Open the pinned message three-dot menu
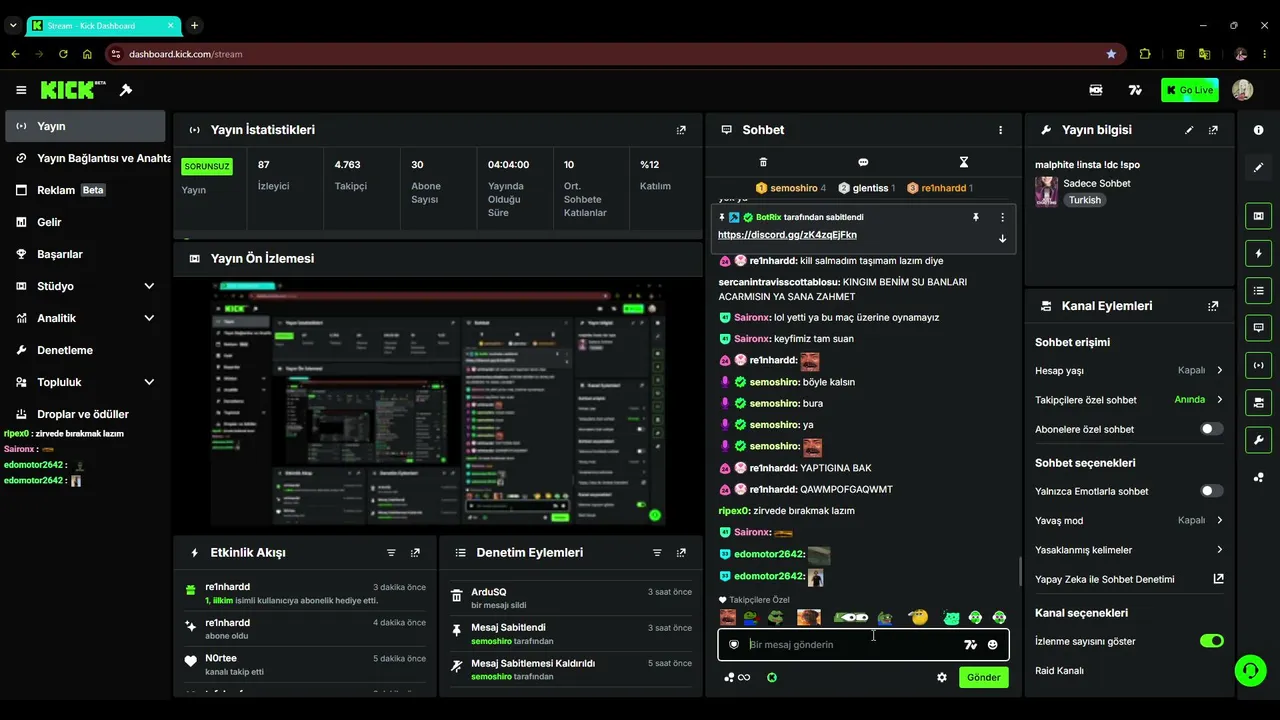 [1002, 217]
